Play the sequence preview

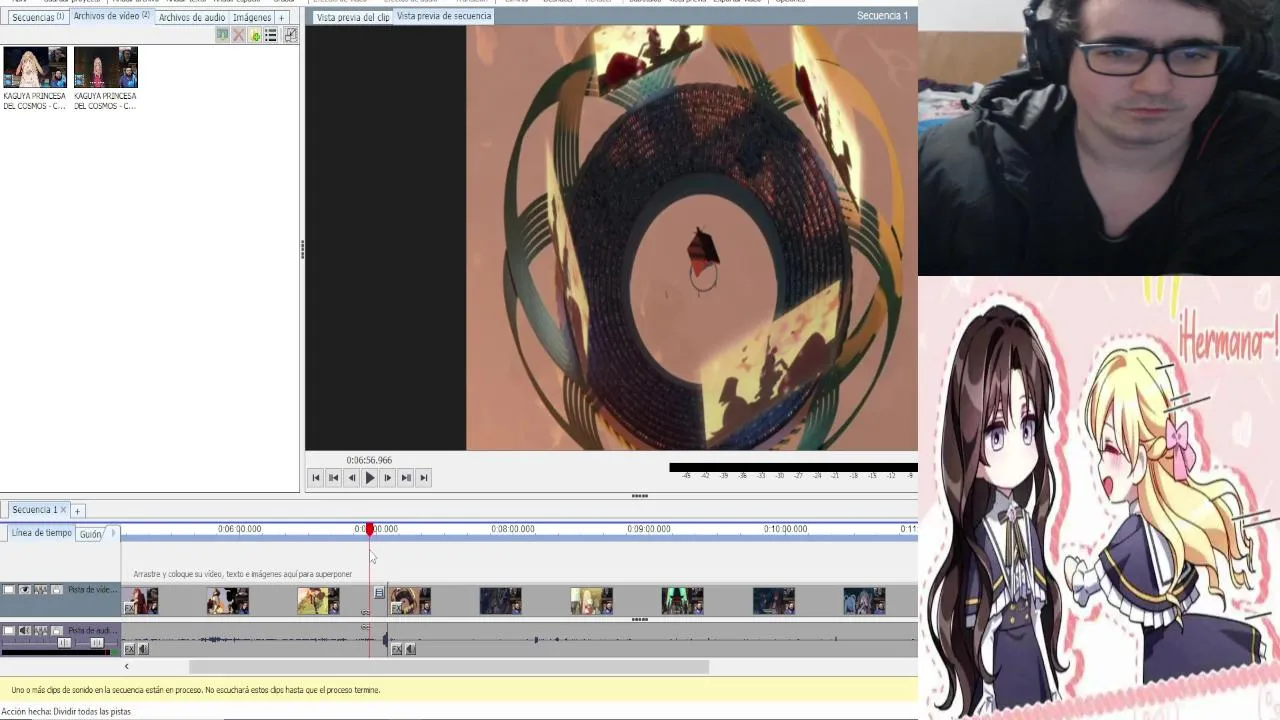369,478
